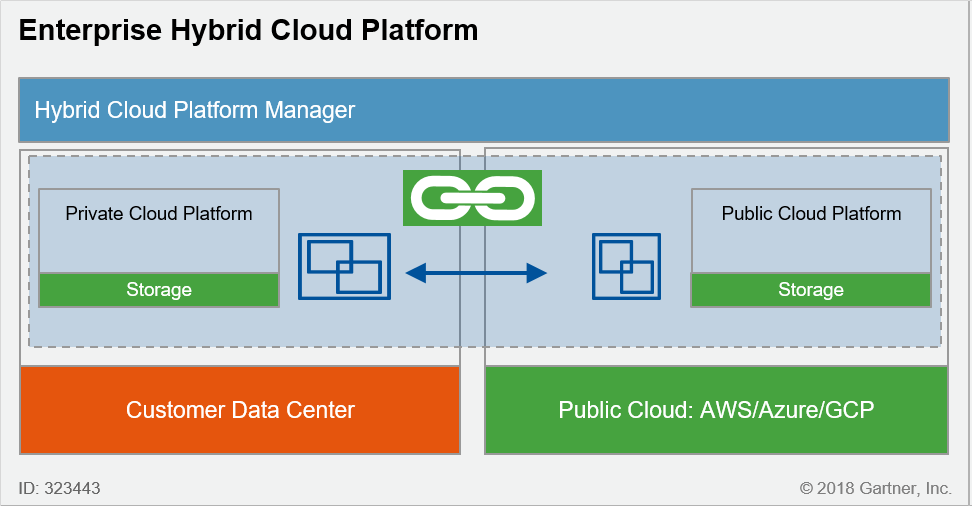
Task: Click the green Public Cloud AWS/Azure/GCP block
Action: (x=716, y=410)
